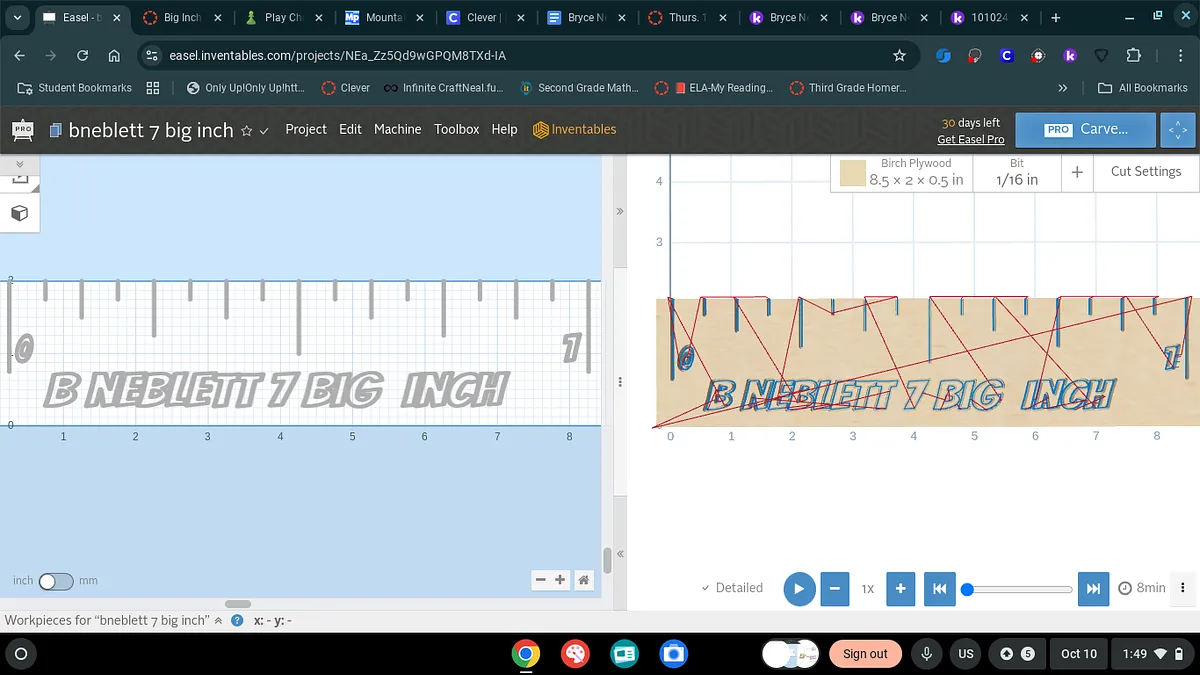The image size is (1200, 675).
Task: Open the Birch Plywood material dropdown
Action: click(901, 172)
